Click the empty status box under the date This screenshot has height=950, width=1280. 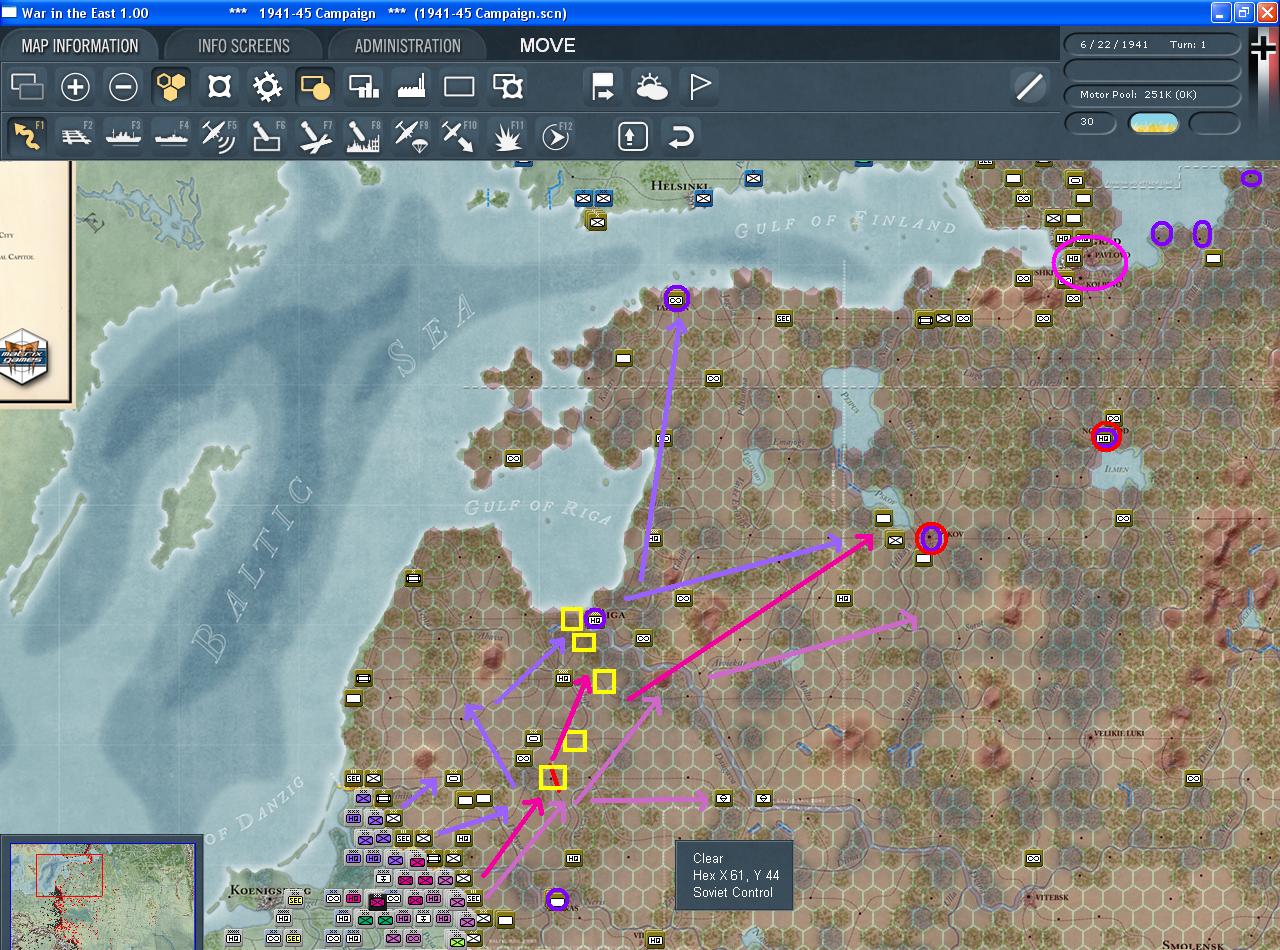(x=1152, y=70)
